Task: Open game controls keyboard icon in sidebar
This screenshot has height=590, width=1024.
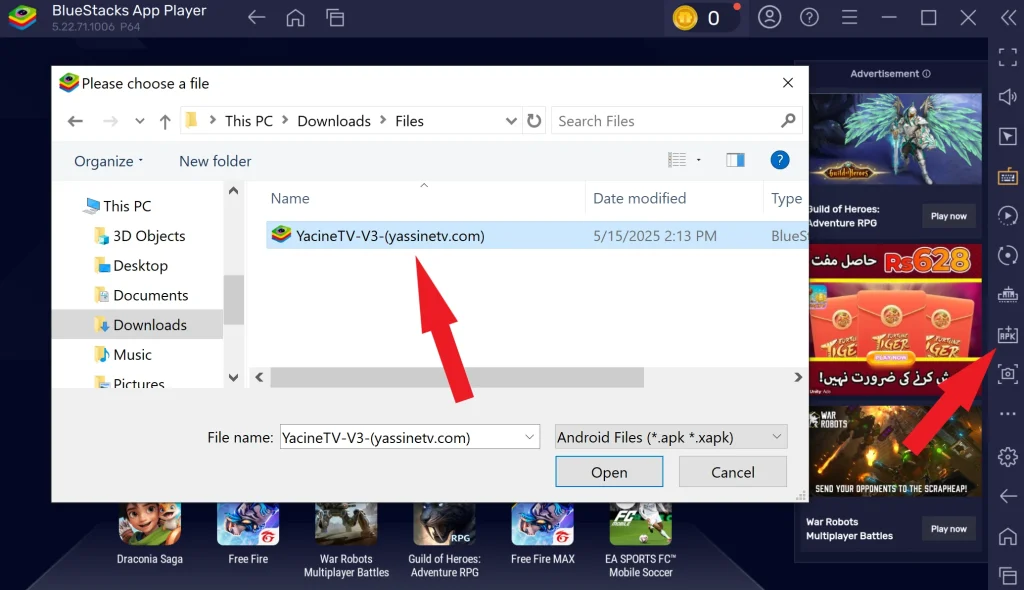Action: click(x=1008, y=176)
